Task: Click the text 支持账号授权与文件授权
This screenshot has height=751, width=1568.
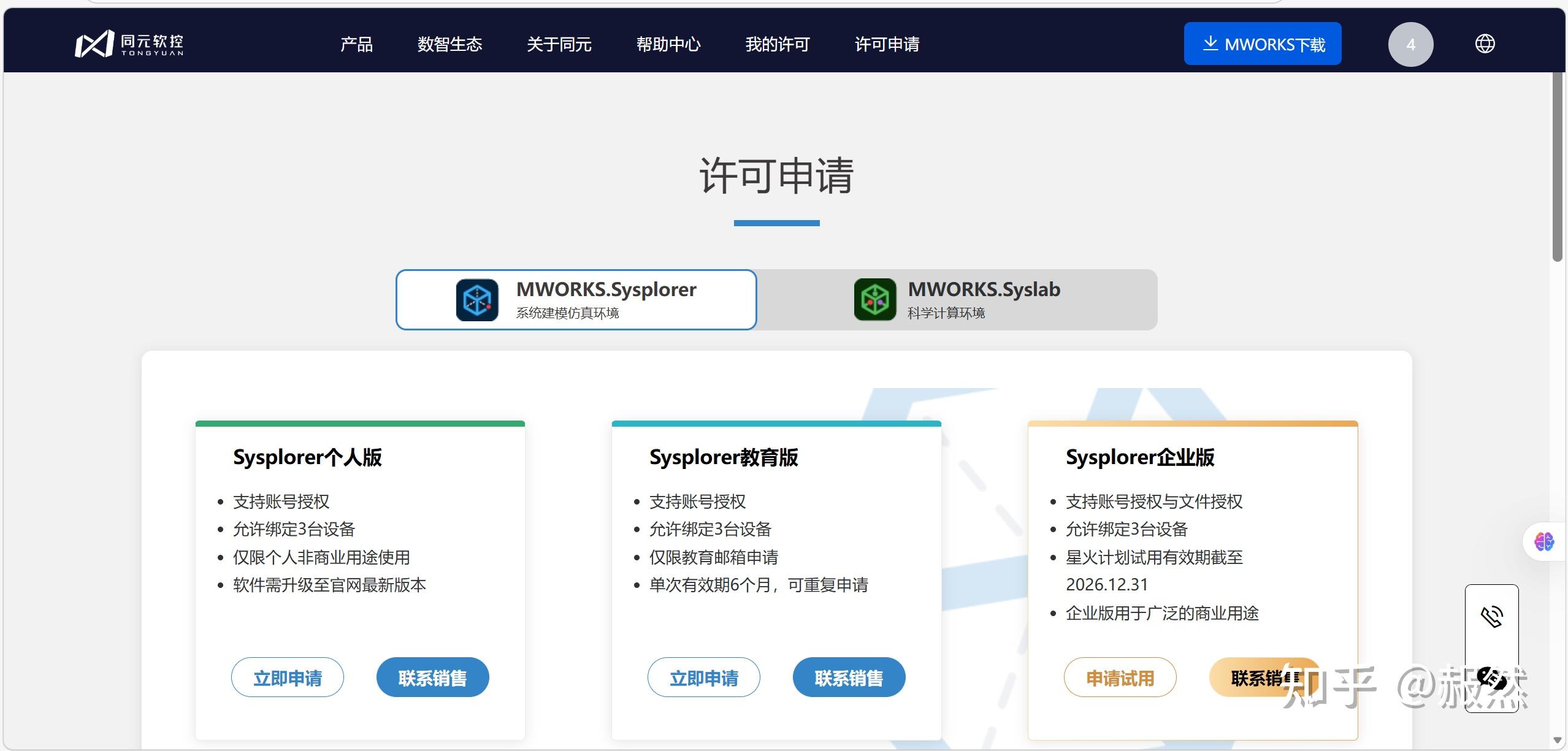Action: point(1154,501)
